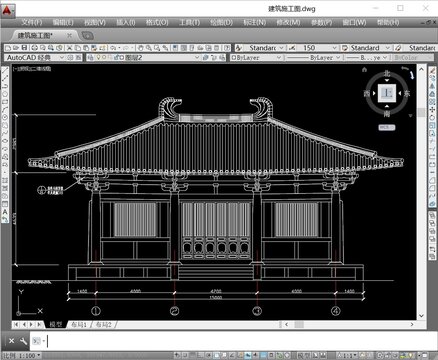Click the Undo arrow icon
438x360 pixels.
112,48
